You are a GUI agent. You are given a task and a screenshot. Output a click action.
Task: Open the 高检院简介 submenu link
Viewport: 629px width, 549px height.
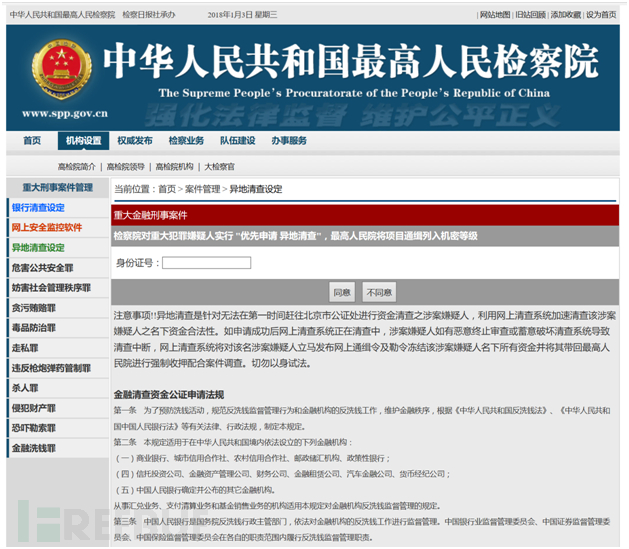tap(77, 167)
